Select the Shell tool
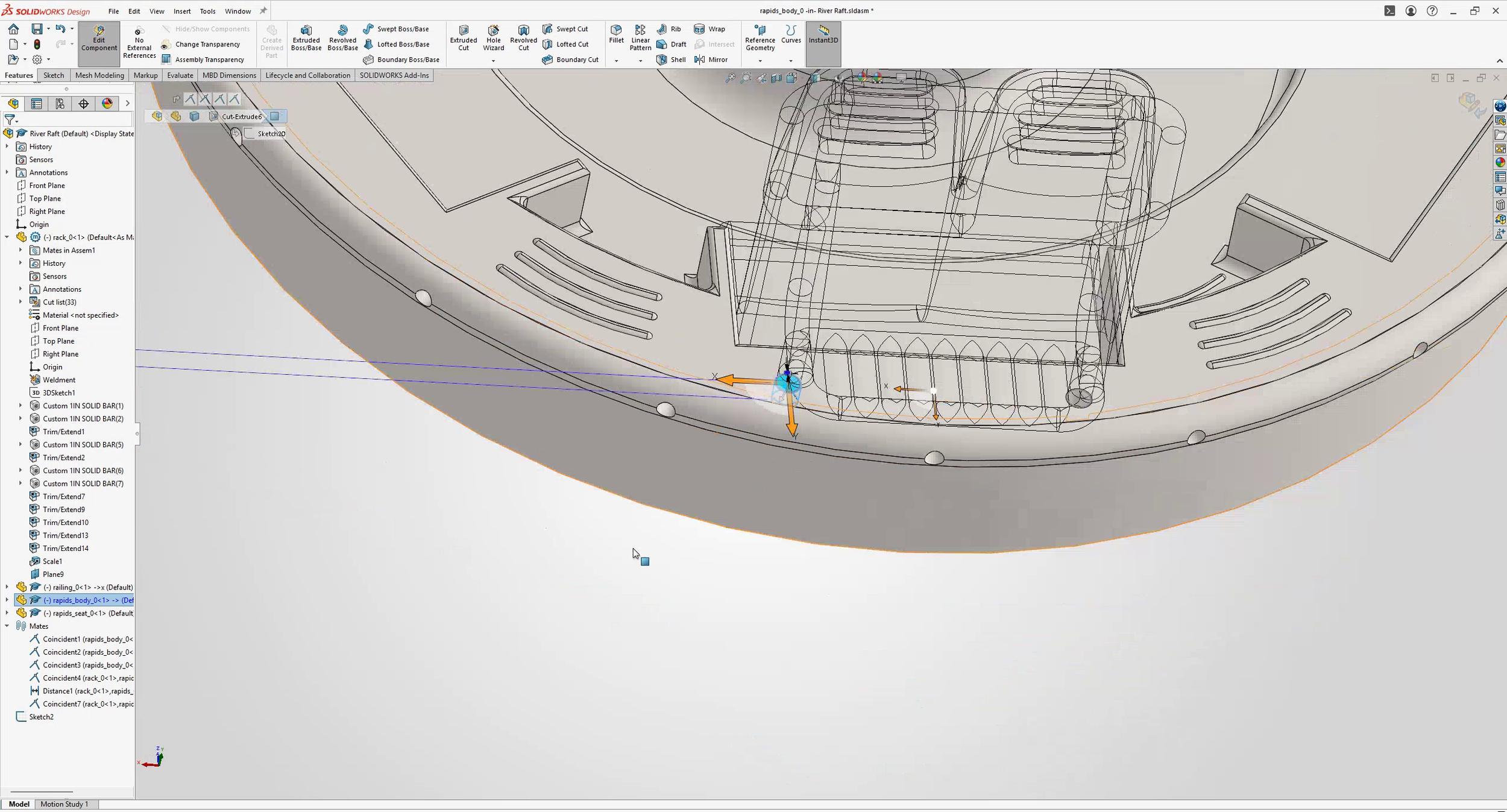 point(671,59)
